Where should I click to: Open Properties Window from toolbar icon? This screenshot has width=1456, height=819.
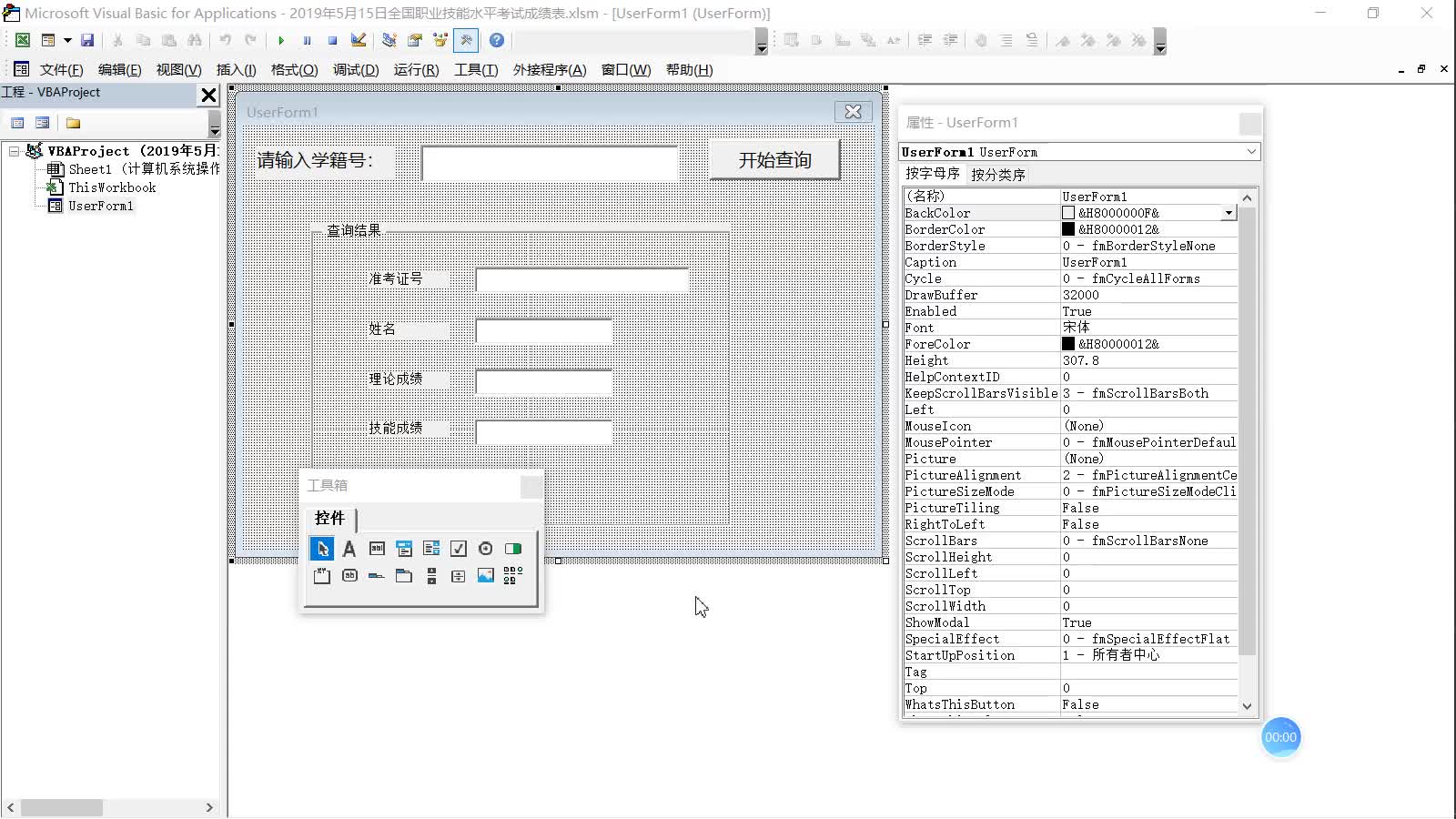pos(415,40)
